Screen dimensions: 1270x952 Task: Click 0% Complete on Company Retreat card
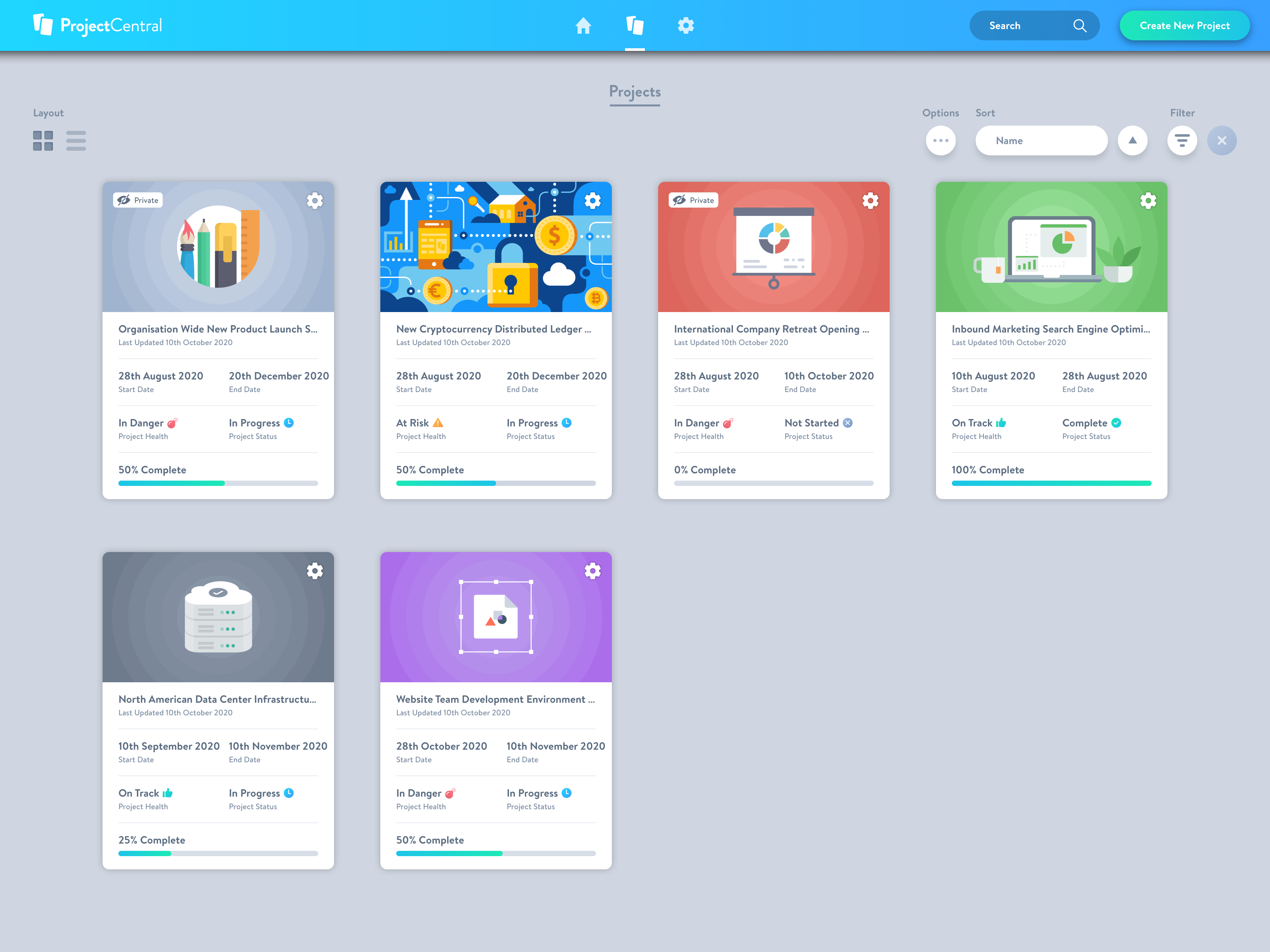[x=705, y=470]
